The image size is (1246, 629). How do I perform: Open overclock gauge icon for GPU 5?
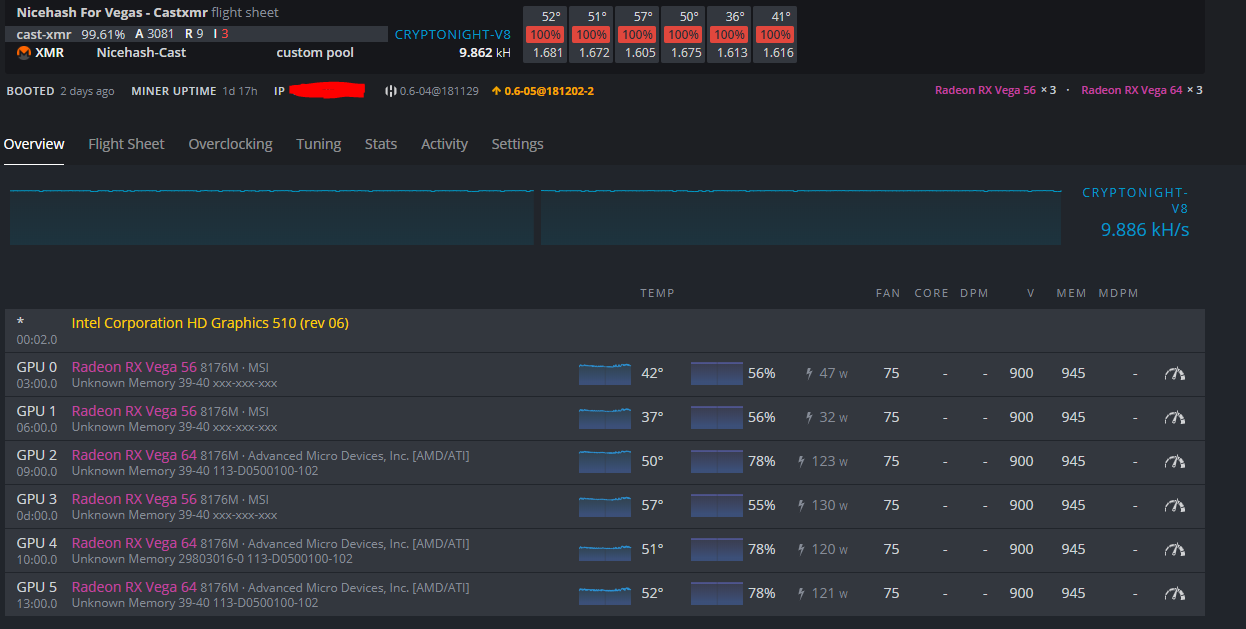click(x=1175, y=594)
